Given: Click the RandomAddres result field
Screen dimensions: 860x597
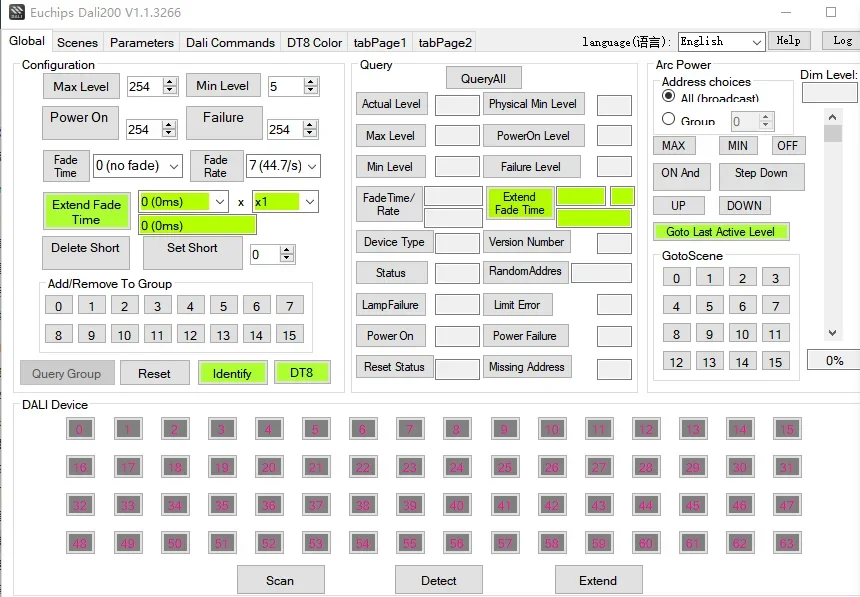Looking at the screenshot, I should tap(601, 273).
